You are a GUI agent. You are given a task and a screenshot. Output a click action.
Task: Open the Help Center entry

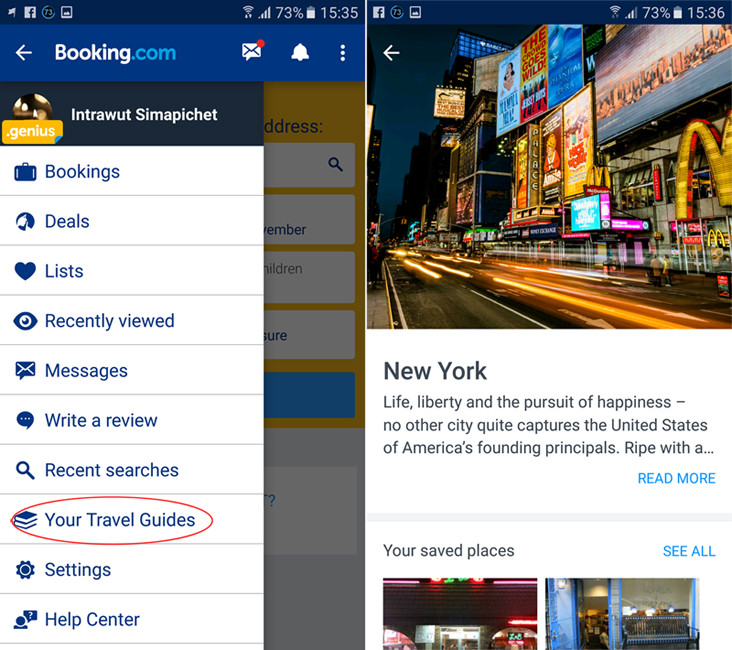point(132,620)
